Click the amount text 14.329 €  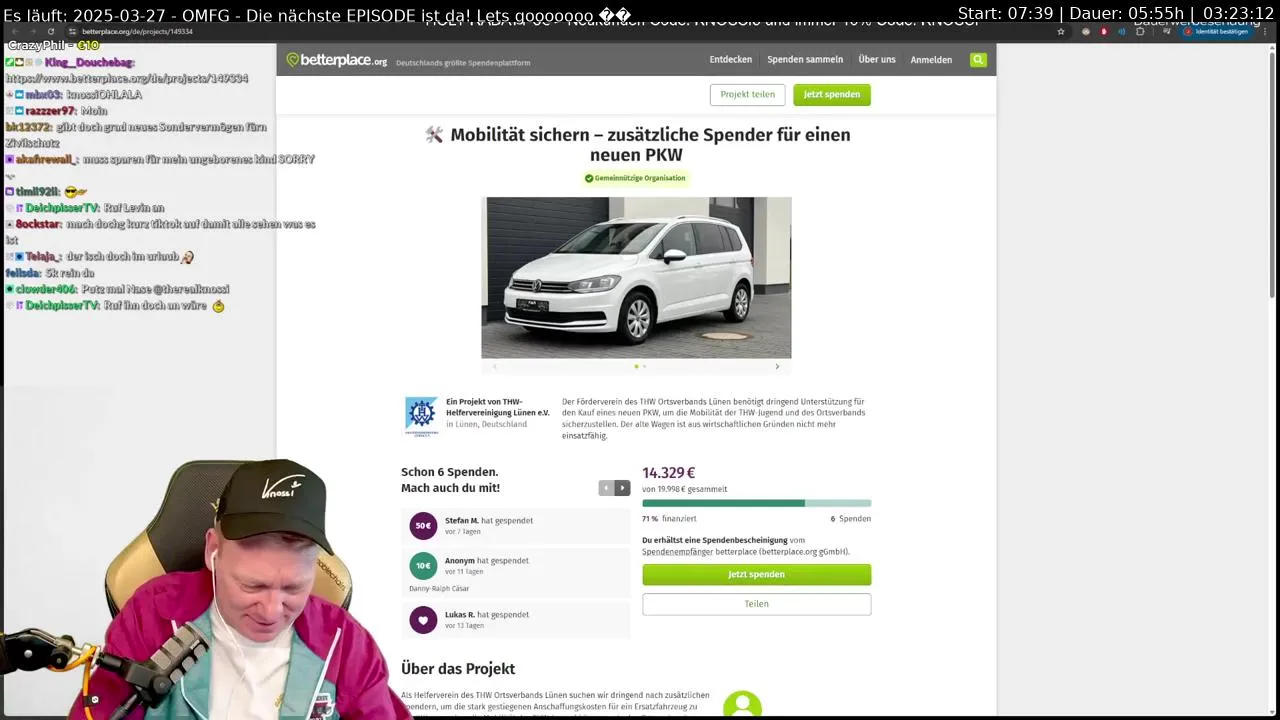coord(668,473)
